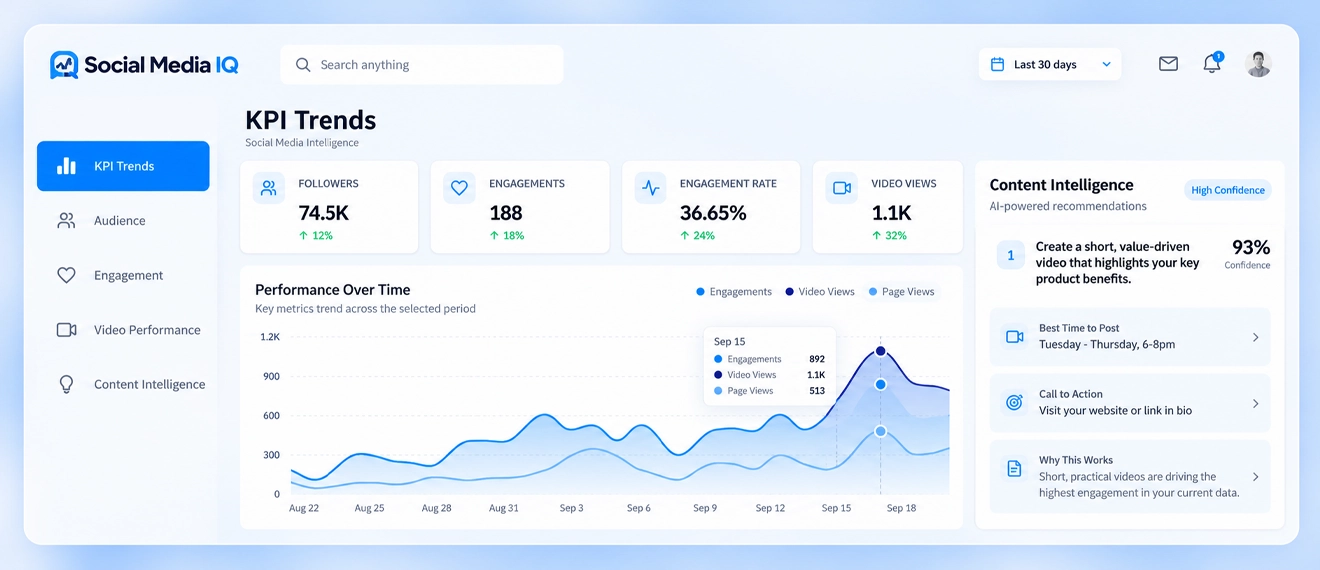Click the recommendation number 1 badge
Image resolution: width=1320 pixels, height=570 pixels.
coord(1010,255)
